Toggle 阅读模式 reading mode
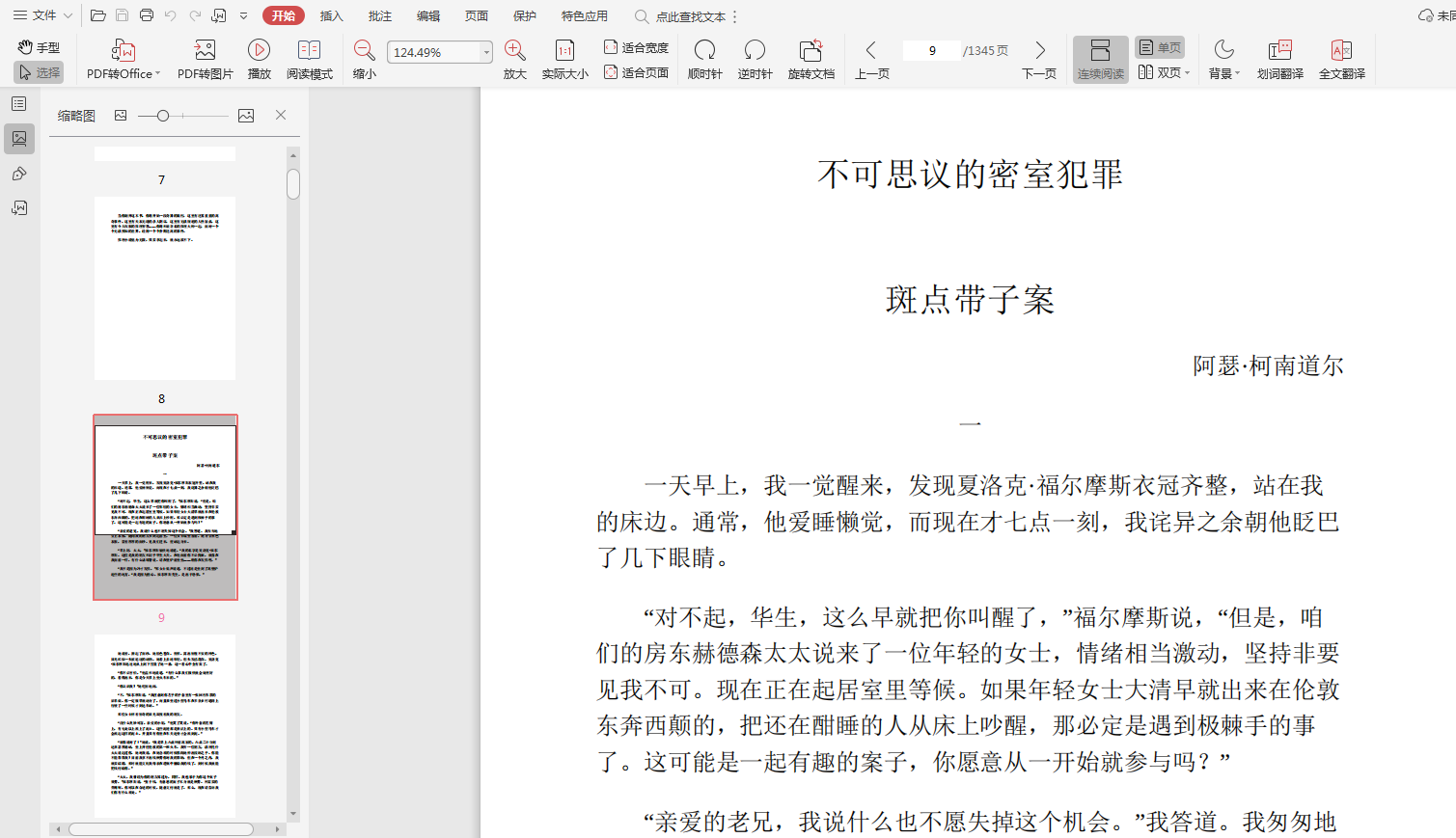Screen dimensions: 1456x838 pyautogui.click(x=310, y=59)
